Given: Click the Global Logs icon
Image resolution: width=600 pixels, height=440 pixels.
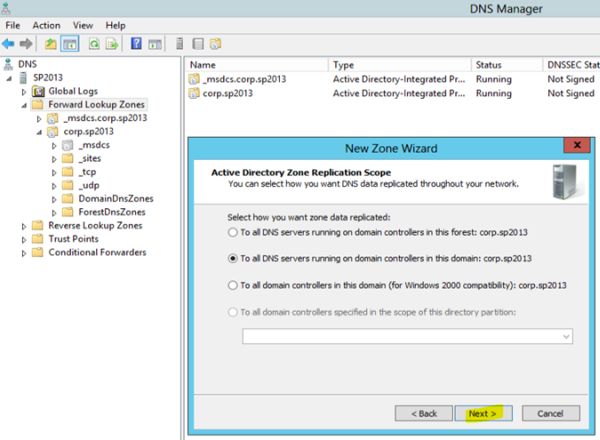Looking at the screenshot, I should (38, 91).
